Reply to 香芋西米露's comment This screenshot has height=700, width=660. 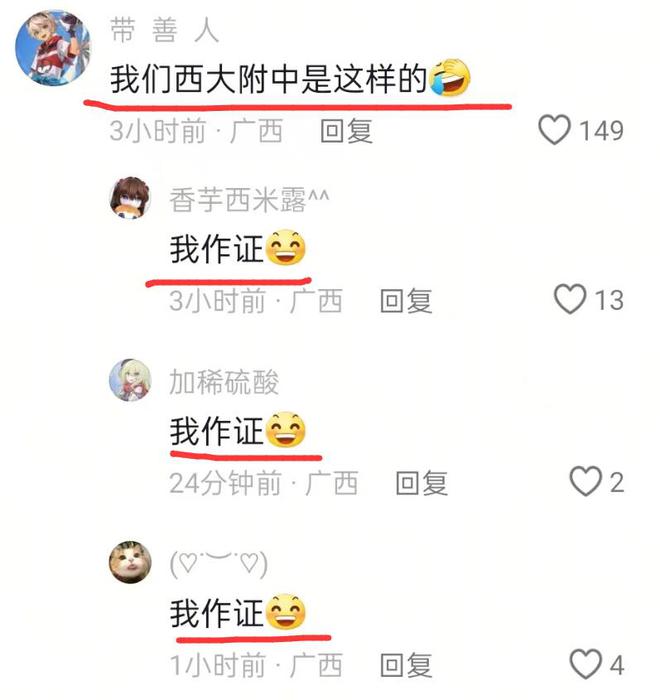pyautogui.click(x=406, y=300)
